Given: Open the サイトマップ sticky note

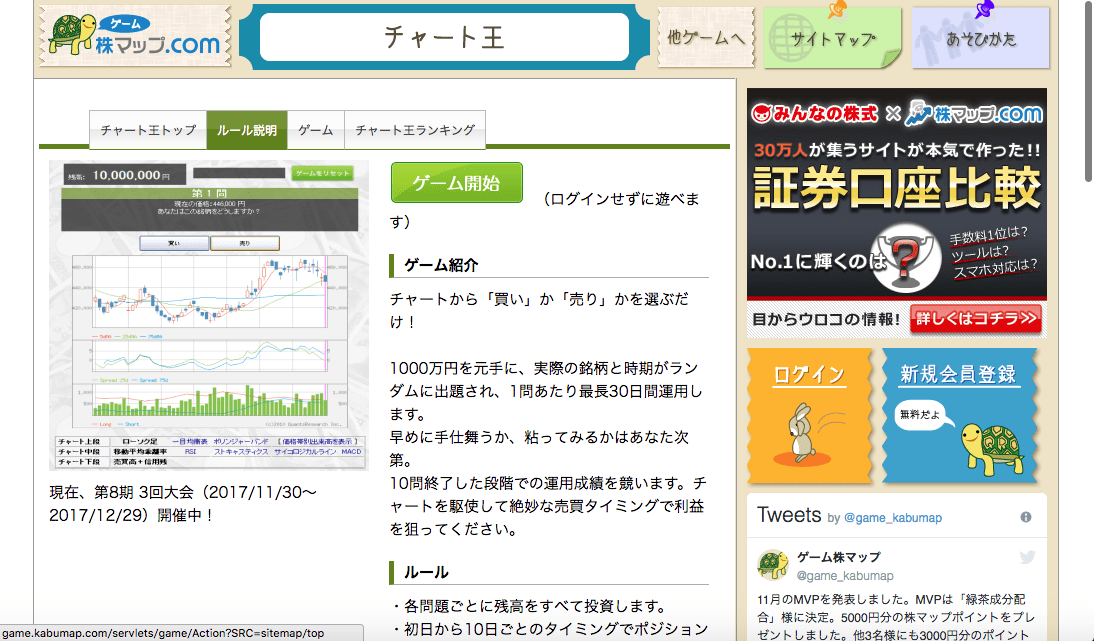Looking at the screenshot, I should [832, 40].
